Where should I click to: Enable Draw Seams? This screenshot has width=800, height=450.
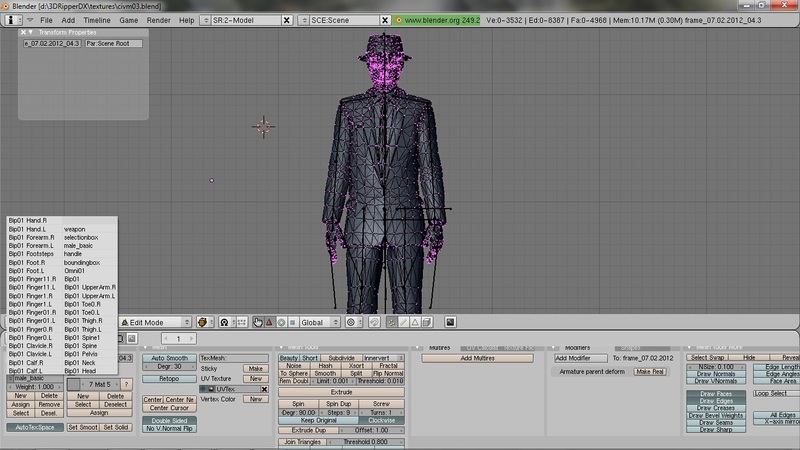[716, 422]
